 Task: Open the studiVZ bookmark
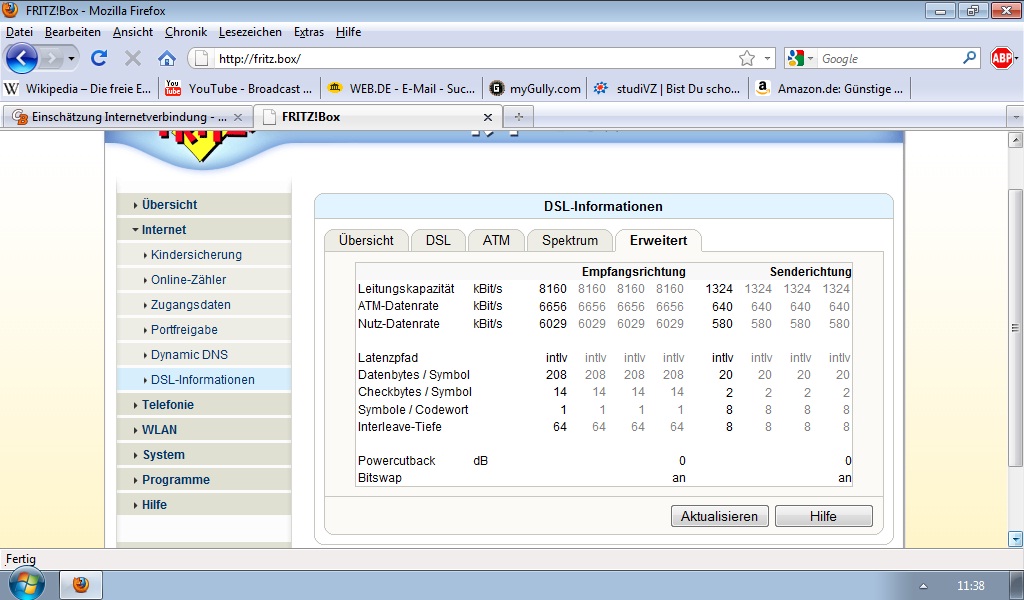(x=667, y=89)
